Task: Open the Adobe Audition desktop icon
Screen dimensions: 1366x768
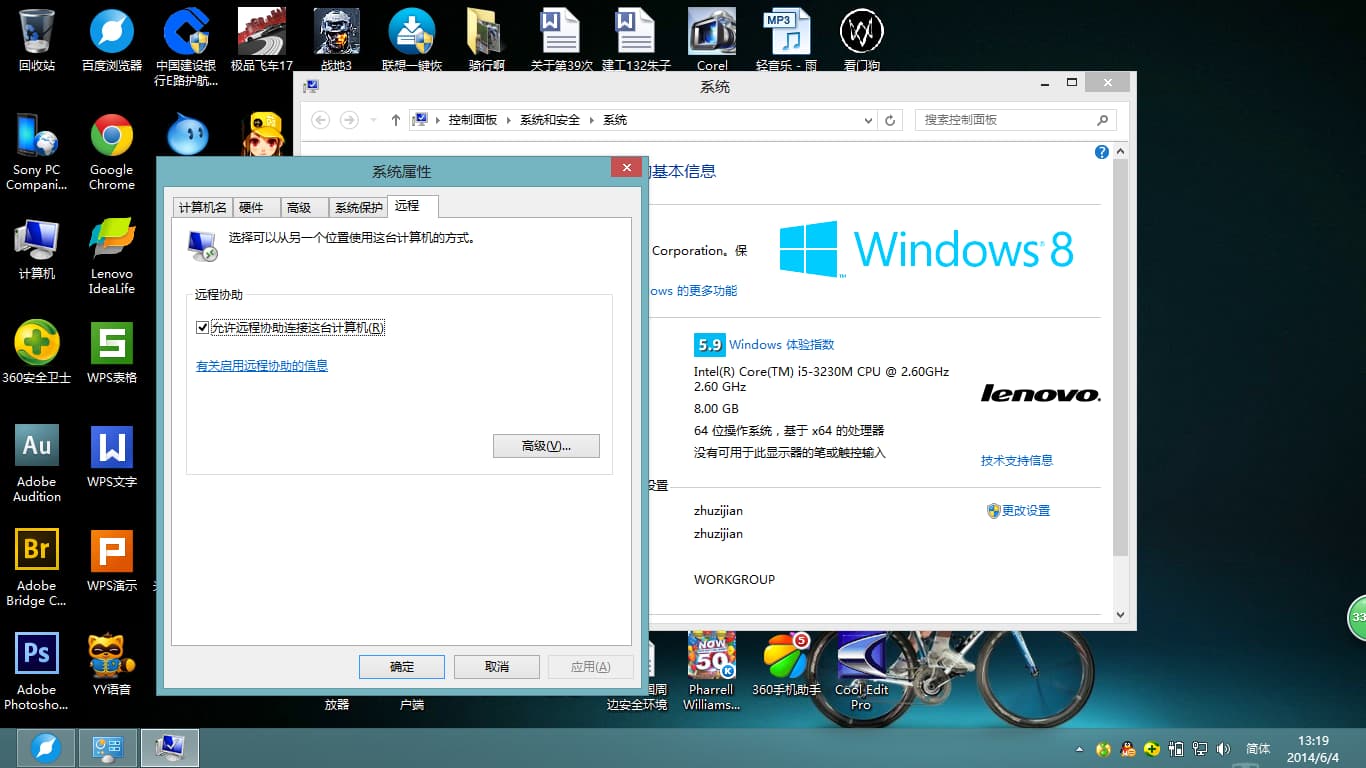Action: [x=37, y=446]
